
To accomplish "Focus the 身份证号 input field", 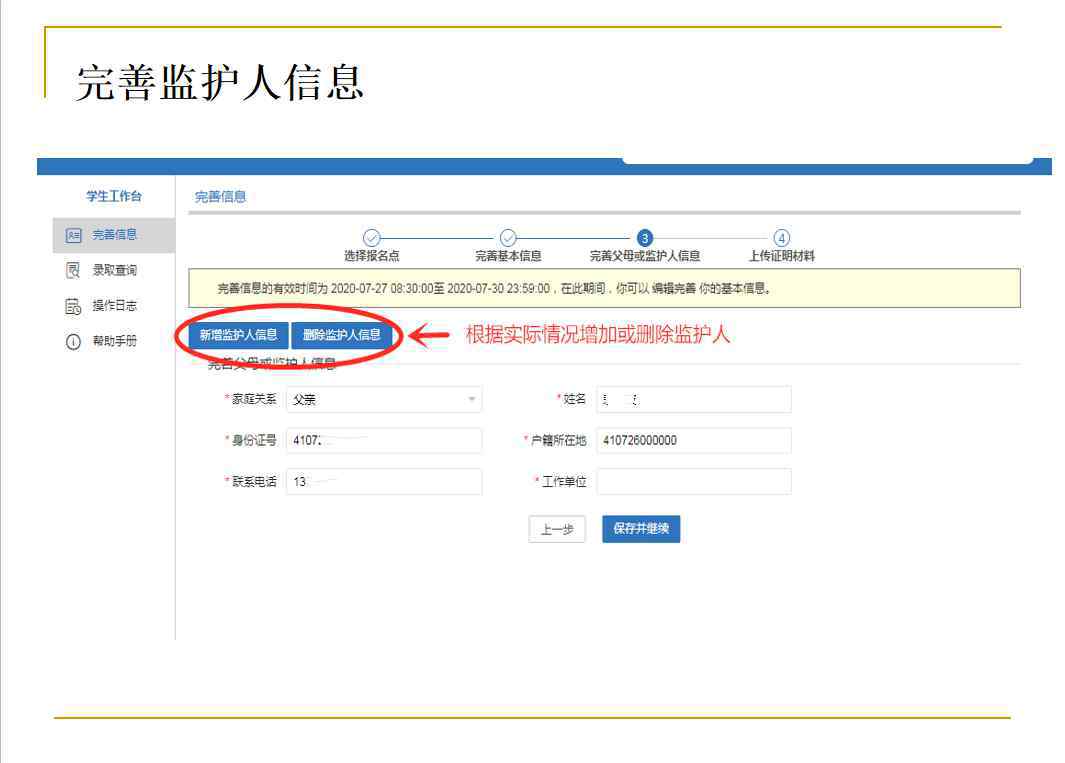I will (x=384, y=440).
